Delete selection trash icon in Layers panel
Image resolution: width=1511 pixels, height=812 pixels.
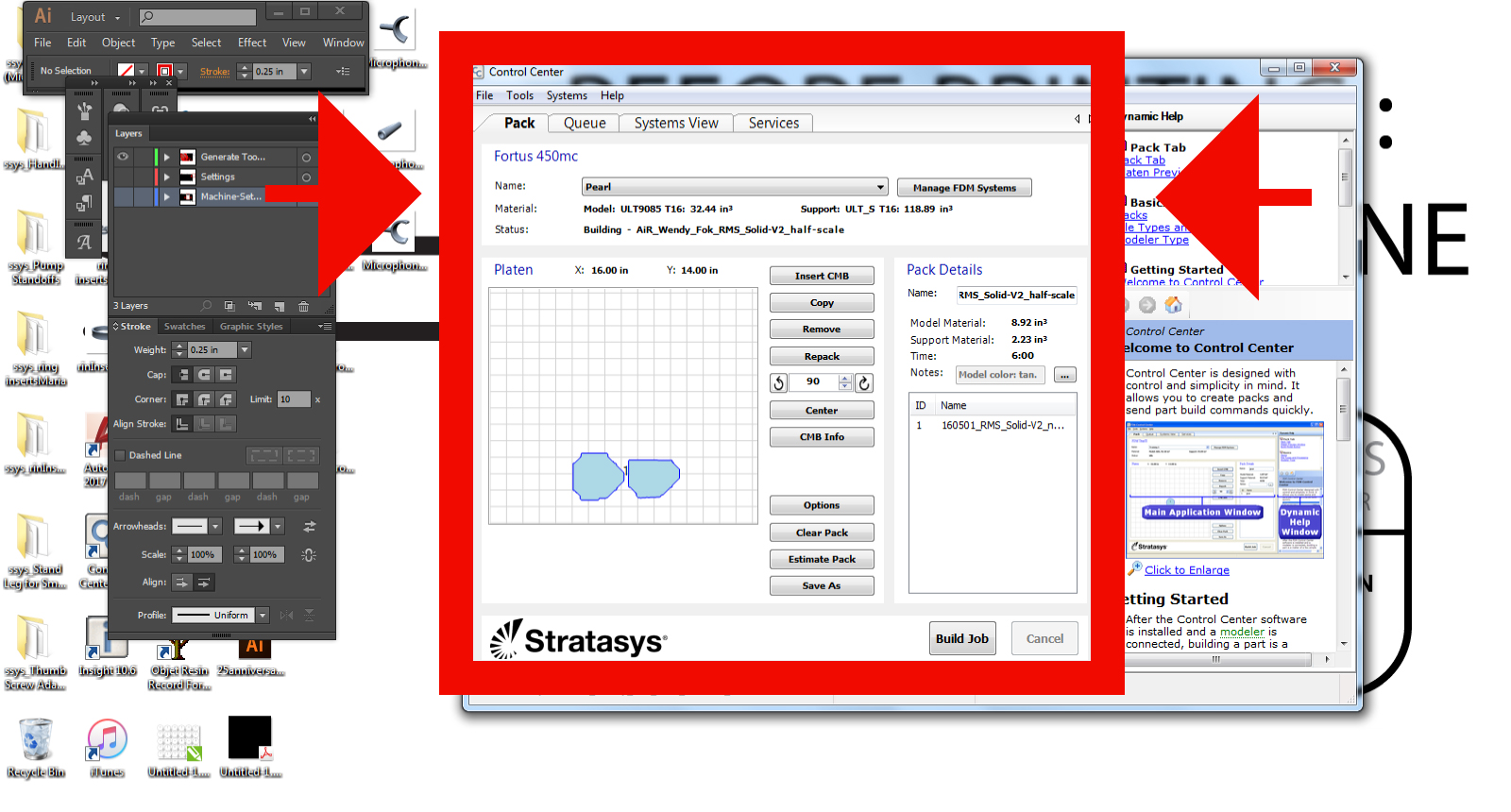point(303,306)
